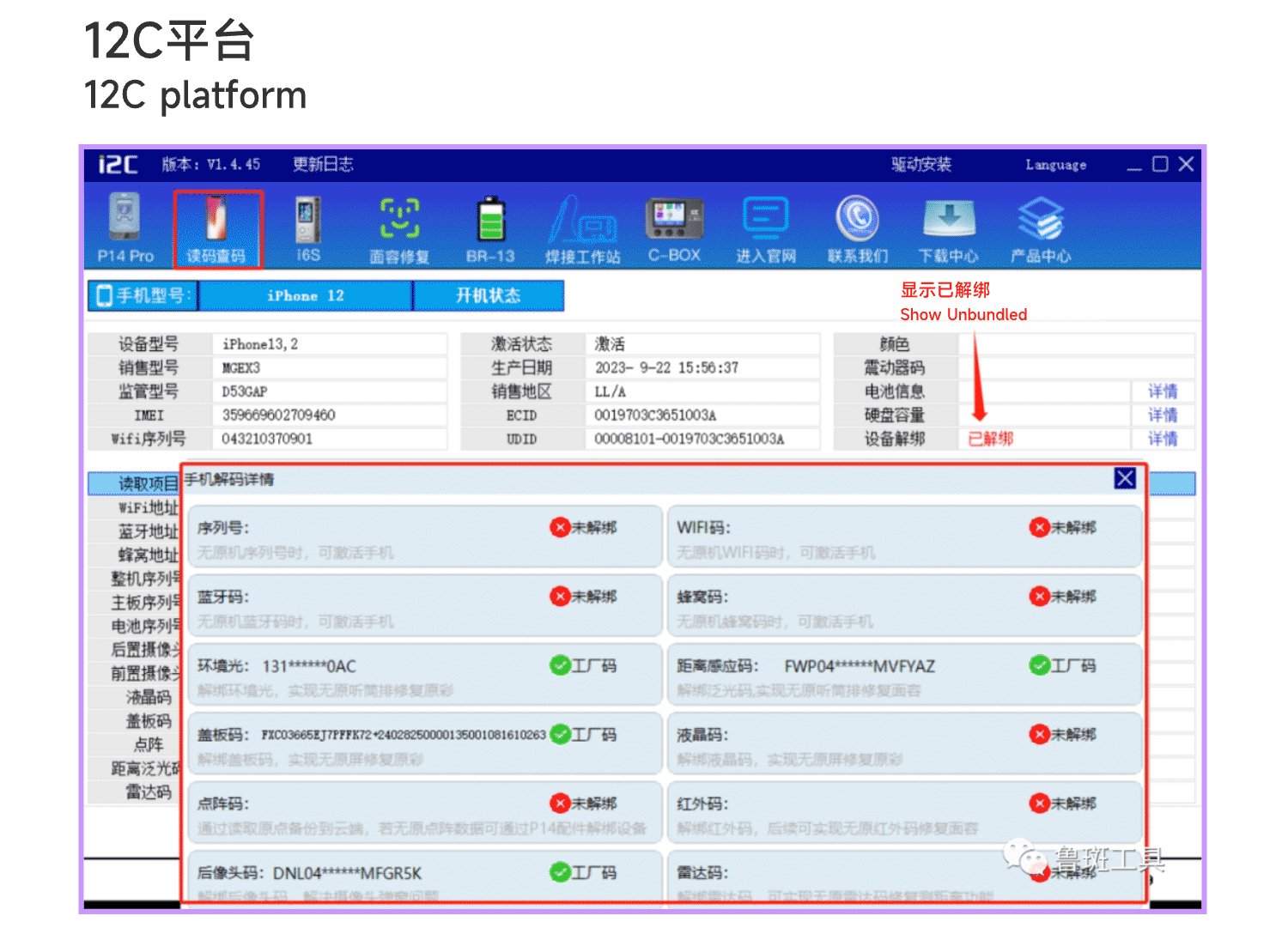Click the phone icon beside 手机型号
Image resolution: width=1288 pixels, height=940 pixels.
(x=105, y=296)
